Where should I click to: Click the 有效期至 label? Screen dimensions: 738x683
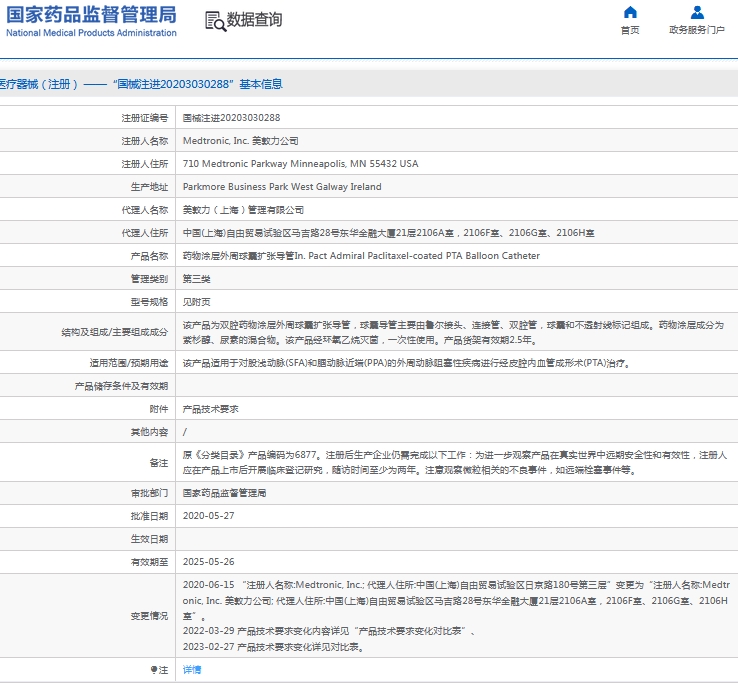149,562
